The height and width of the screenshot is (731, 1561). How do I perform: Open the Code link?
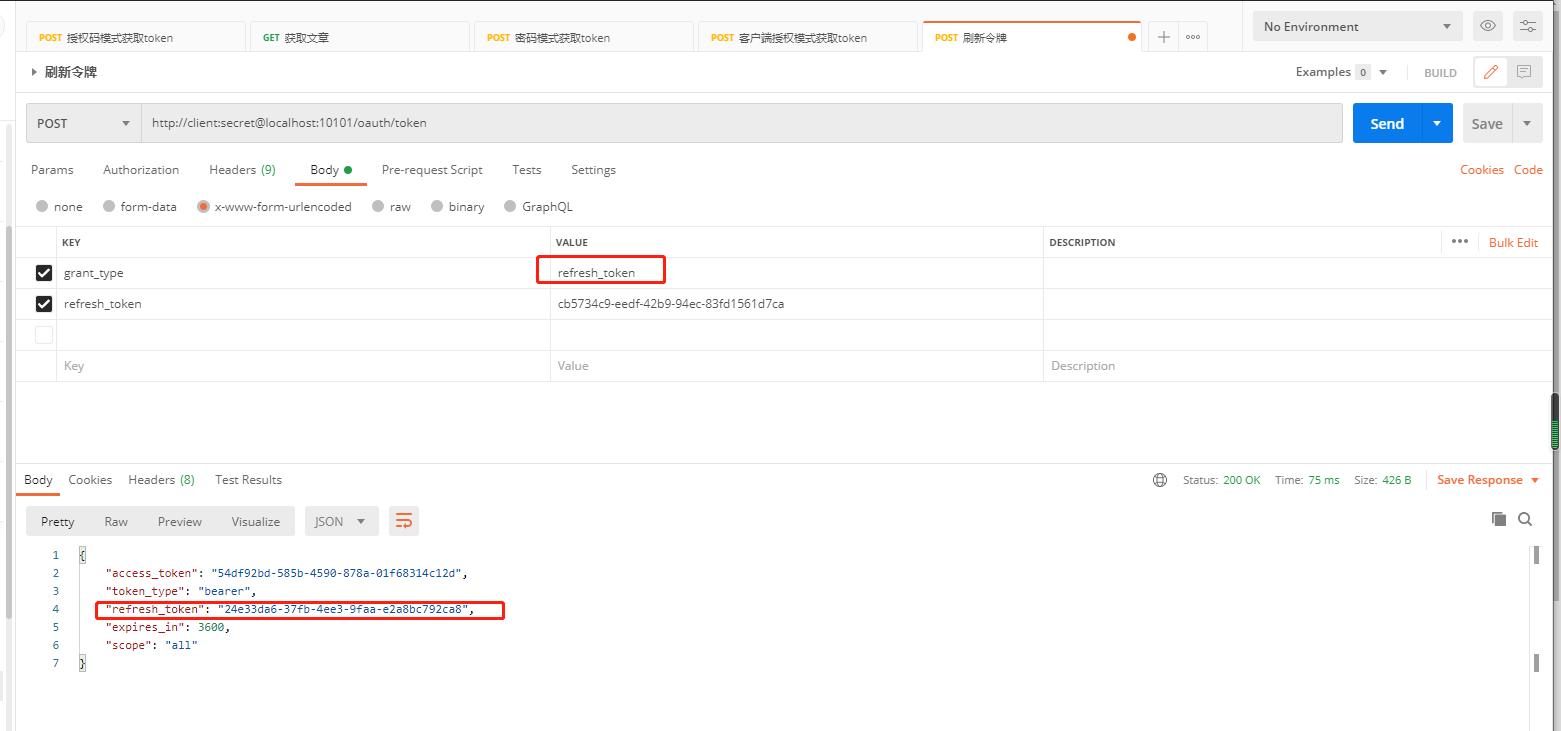[x=1527, y=170]
